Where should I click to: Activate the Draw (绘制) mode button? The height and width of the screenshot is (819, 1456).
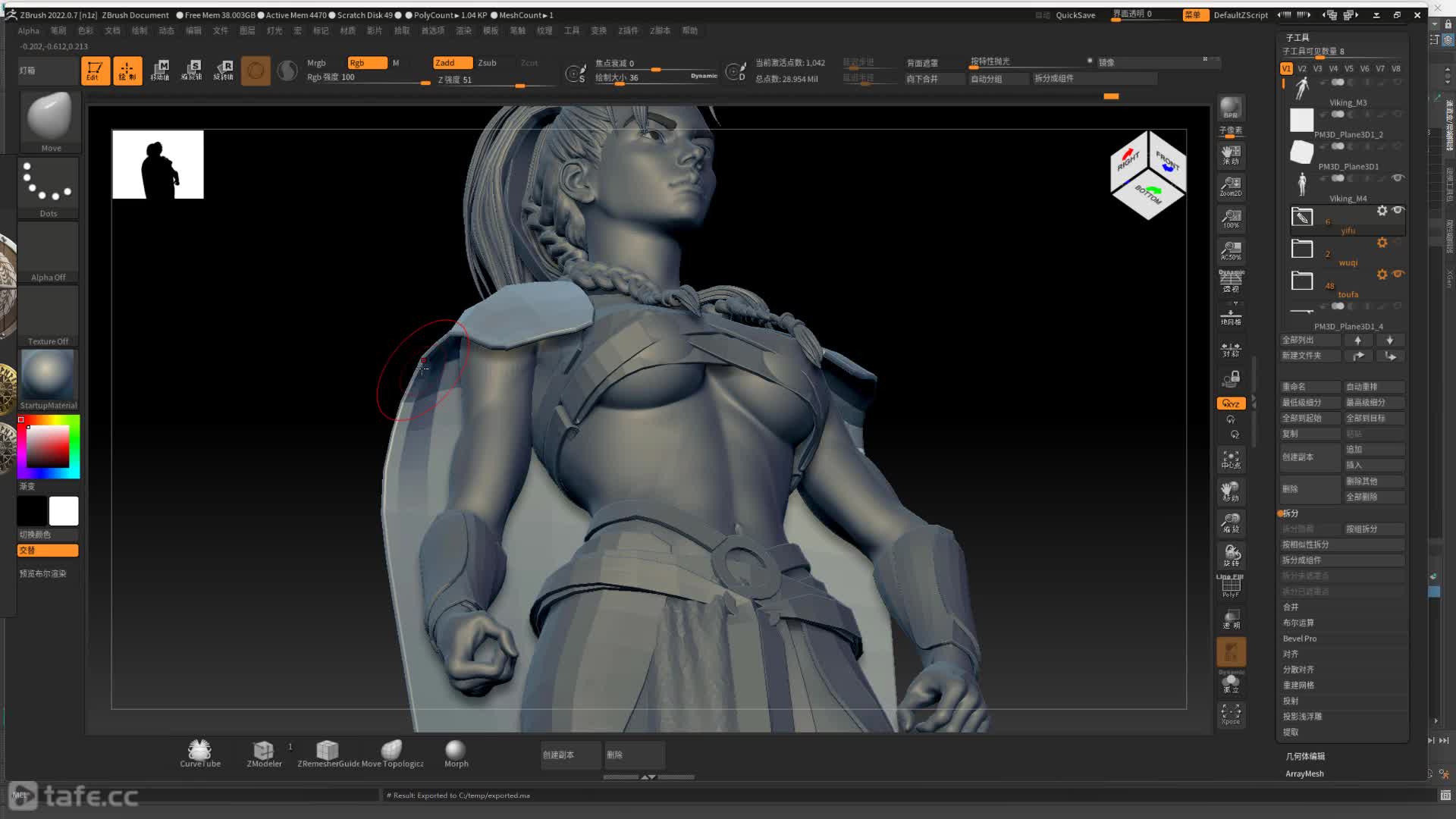[x=127, y=71]
